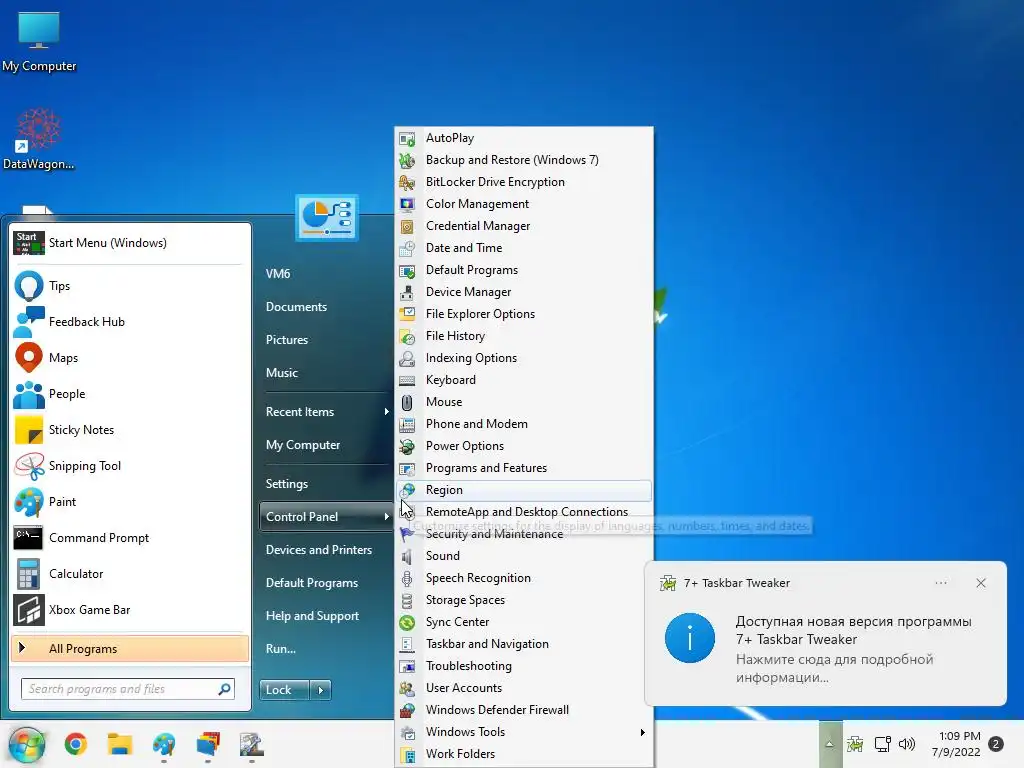This screenshot has height=768, width=1024.
Task: Click the Lock button
Action: tap(284, 690)
